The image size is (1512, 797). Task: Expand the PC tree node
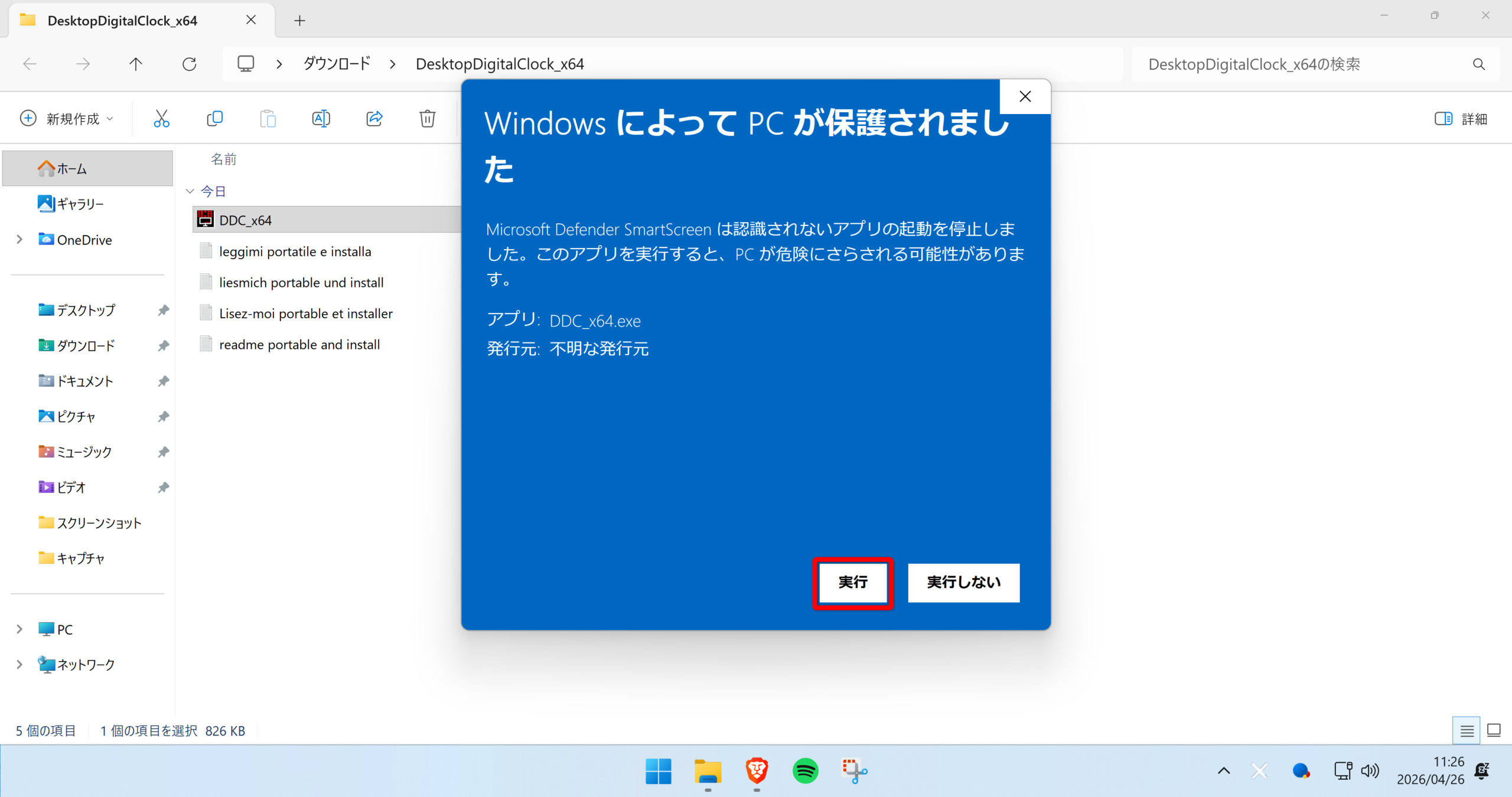click(19, 629)
